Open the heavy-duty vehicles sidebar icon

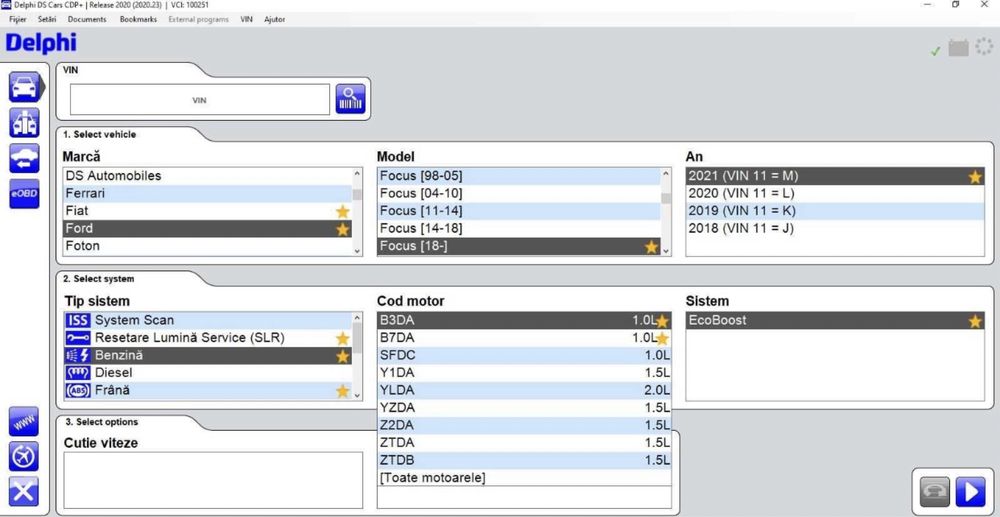click(24, 122)
